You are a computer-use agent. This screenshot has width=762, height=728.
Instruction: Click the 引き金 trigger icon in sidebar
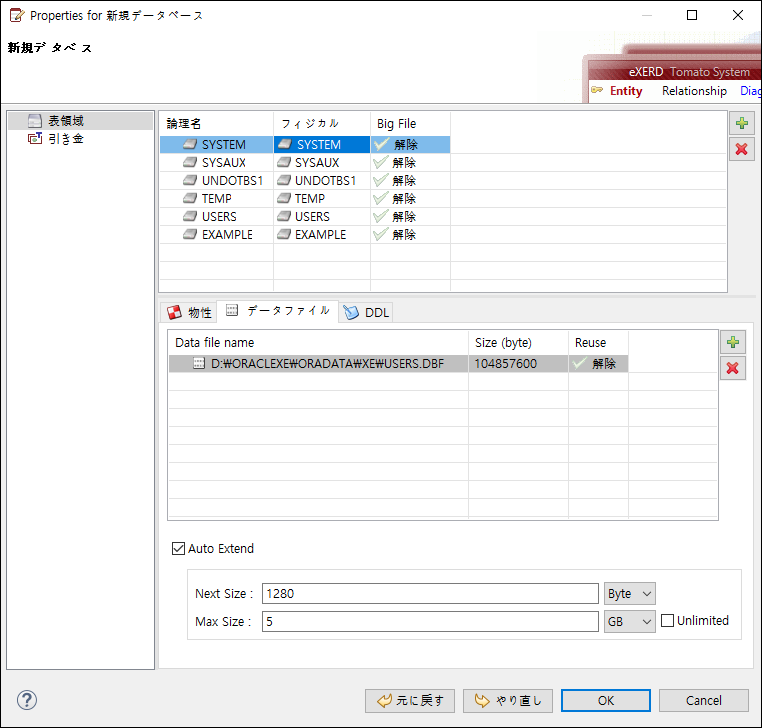pos(35,139)
